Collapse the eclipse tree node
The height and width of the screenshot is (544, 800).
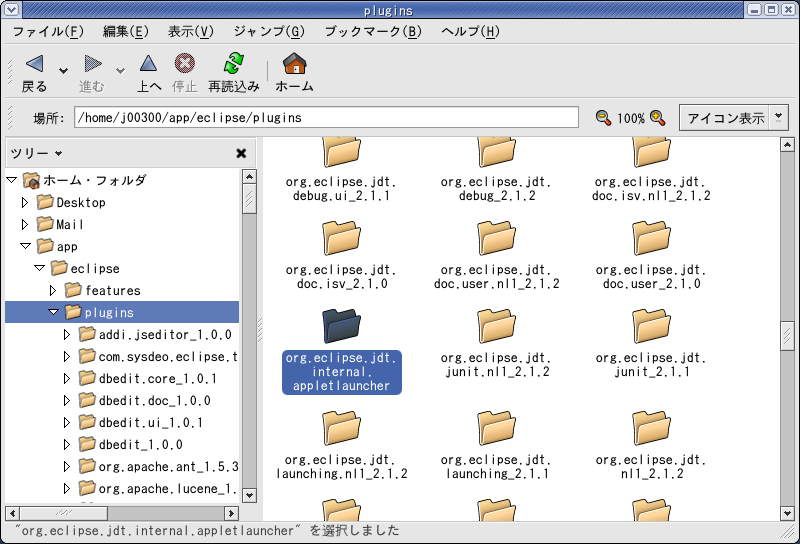click(x=39, y=268)
